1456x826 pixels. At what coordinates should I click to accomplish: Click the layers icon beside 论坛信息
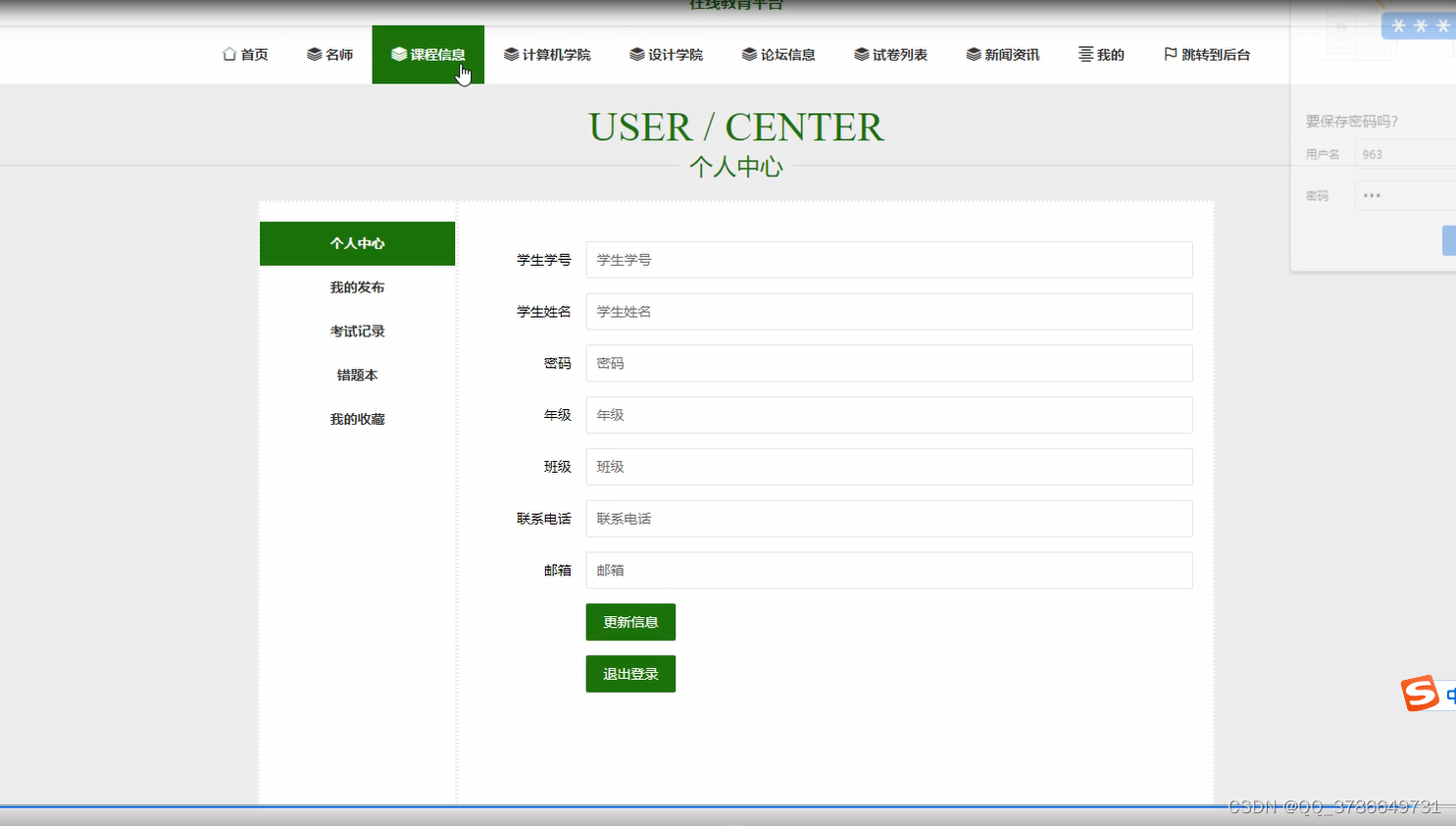pyautogui.click(x=749, y=54)
